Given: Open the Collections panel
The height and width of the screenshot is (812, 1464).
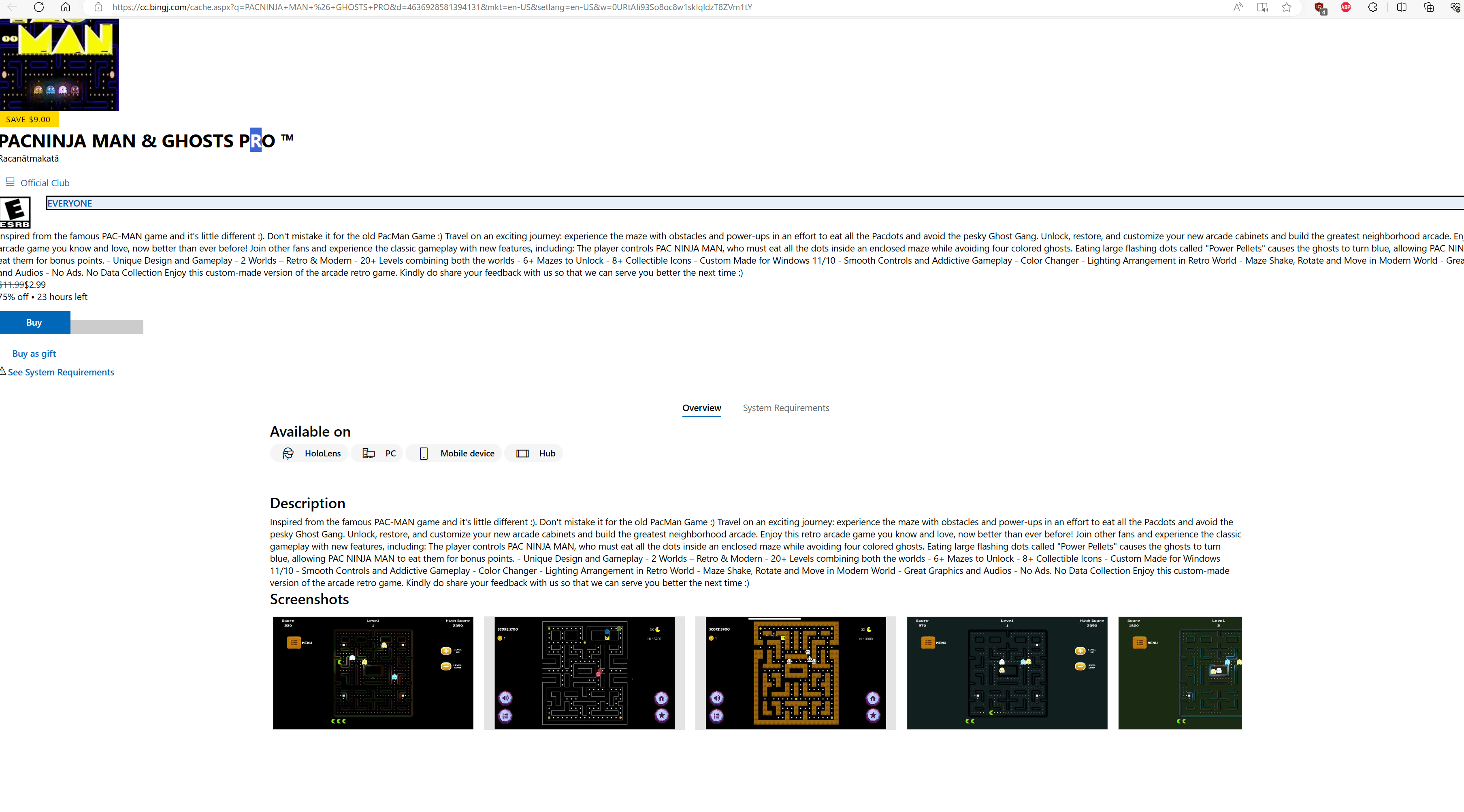Looking at the screenshot, I should (1428, 7).
